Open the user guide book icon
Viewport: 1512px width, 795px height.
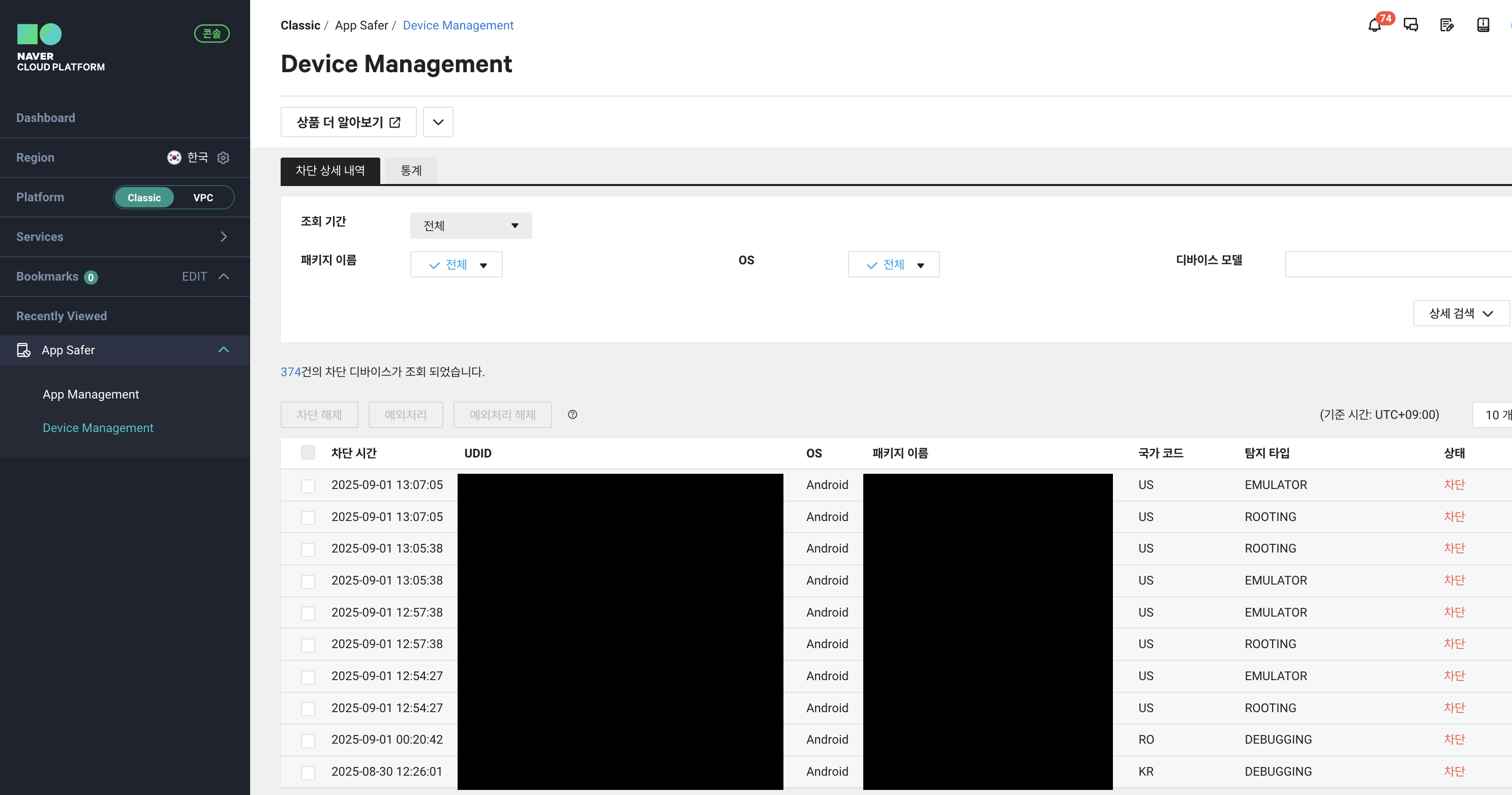coord(1483,25)
